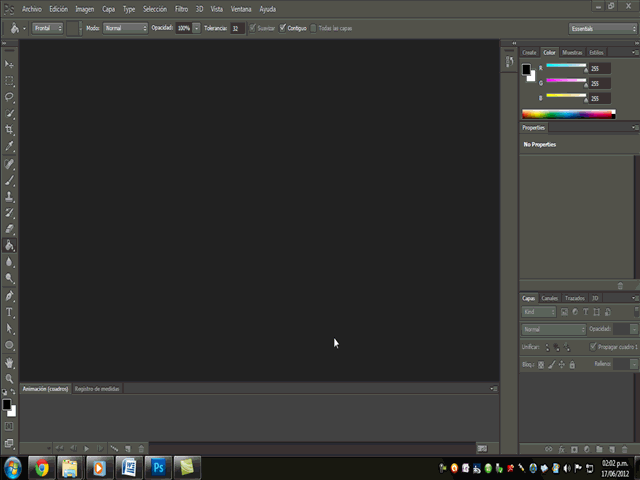The height and width of the screenshot is (480, 640).
Task: Toggle lock position in Bloq. row
Action: (x=562, y=364)
